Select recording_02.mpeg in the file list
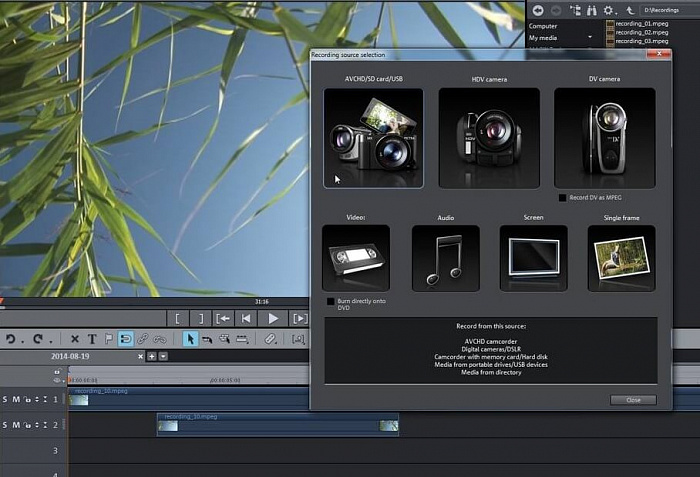The height and width of the screenshot is (477, 700). pos(641,32)
